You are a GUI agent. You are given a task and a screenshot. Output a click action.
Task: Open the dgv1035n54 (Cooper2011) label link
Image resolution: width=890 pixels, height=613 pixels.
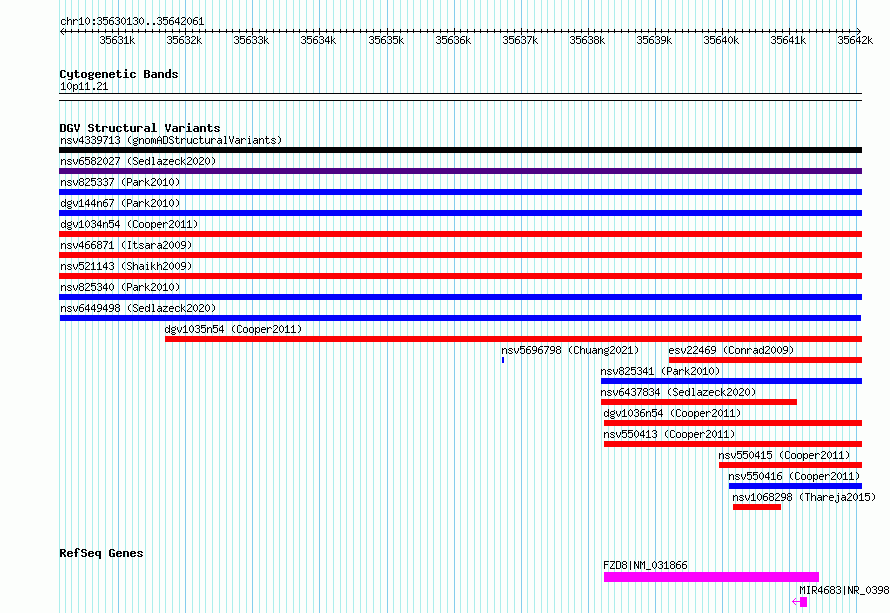tap(233, 329)
